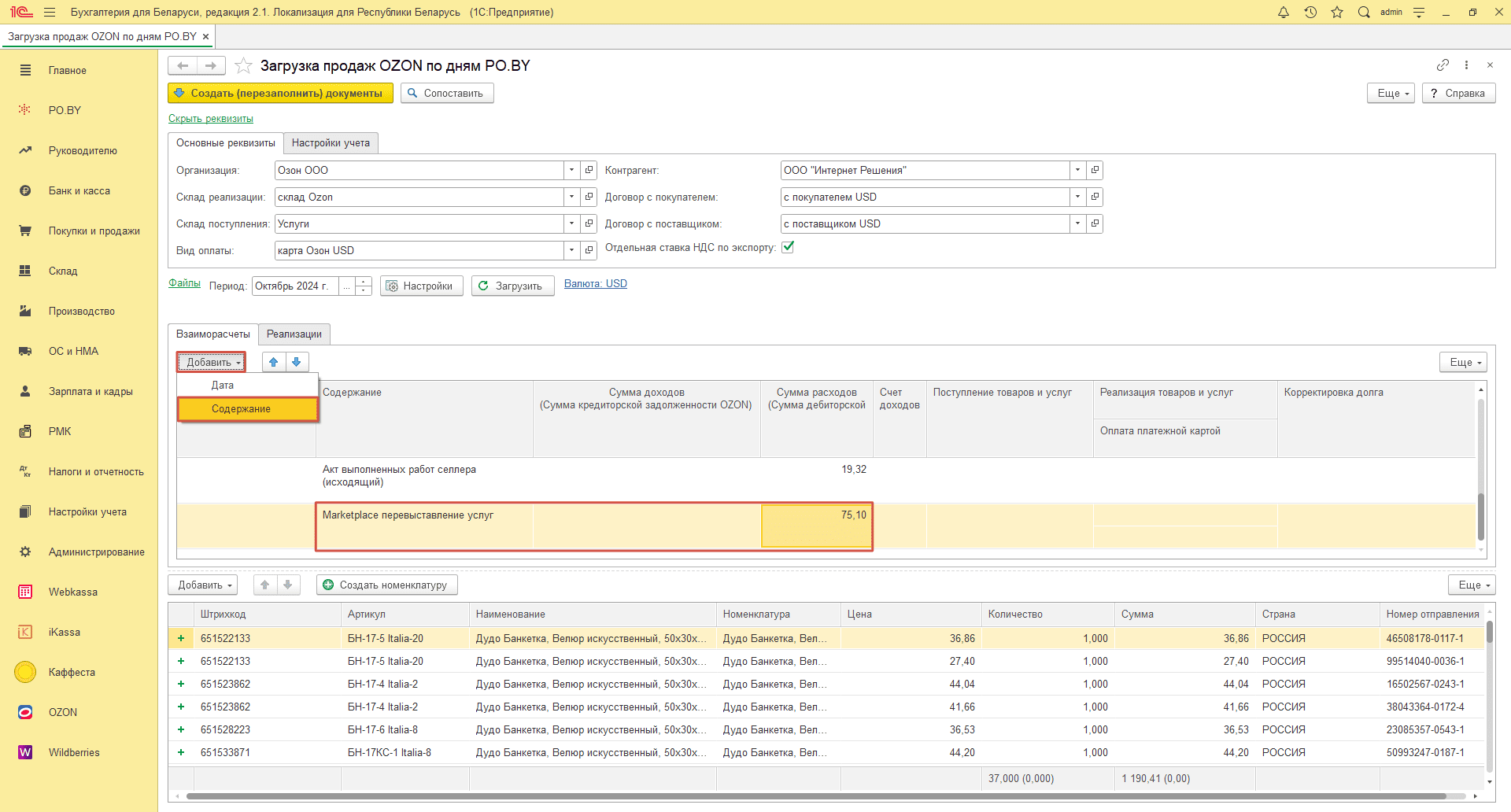
Task: Click Создать номенклатуру button
Action: pos(387,585)
